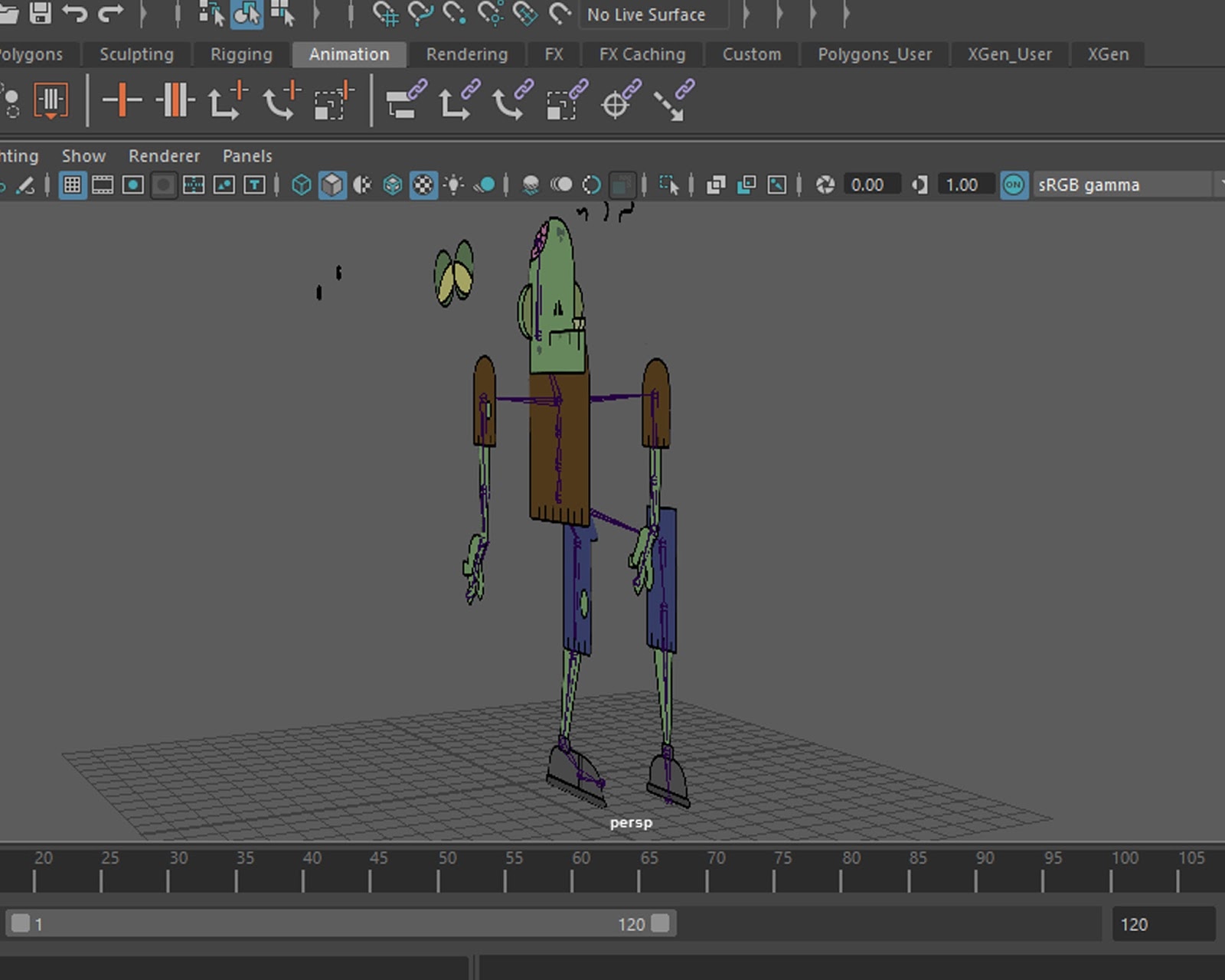The height and width of the screenshot is (980, 1225).
Task: Open the Show panel menu
Action: (x=83, y=156)
